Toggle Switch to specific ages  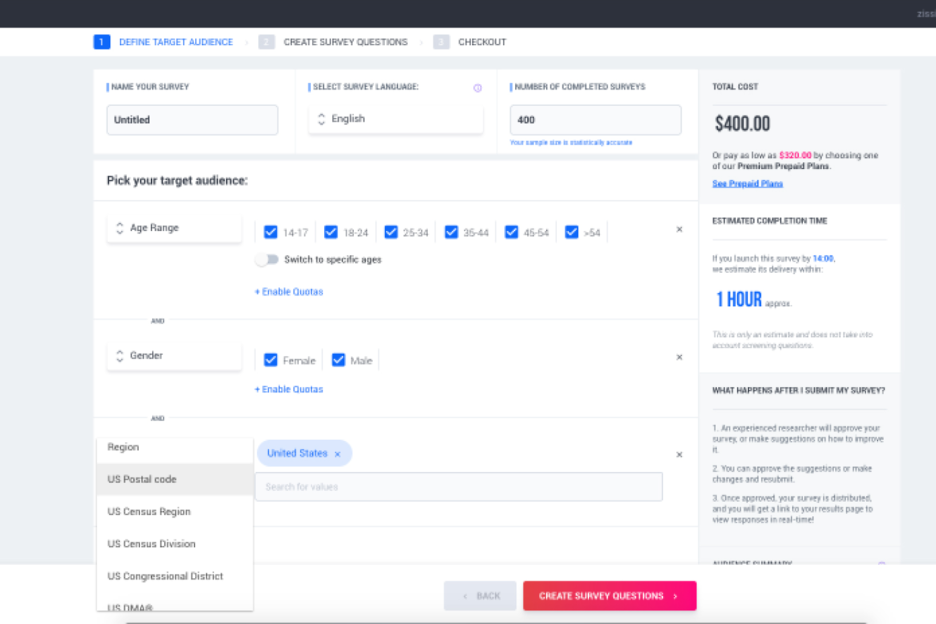click(268, 258)
